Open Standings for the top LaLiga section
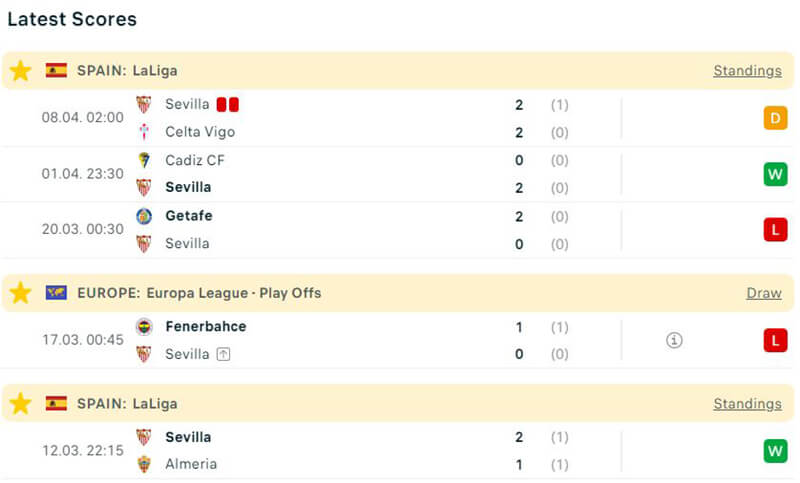Screen dimensions: 800x483 tap(747, 71)
